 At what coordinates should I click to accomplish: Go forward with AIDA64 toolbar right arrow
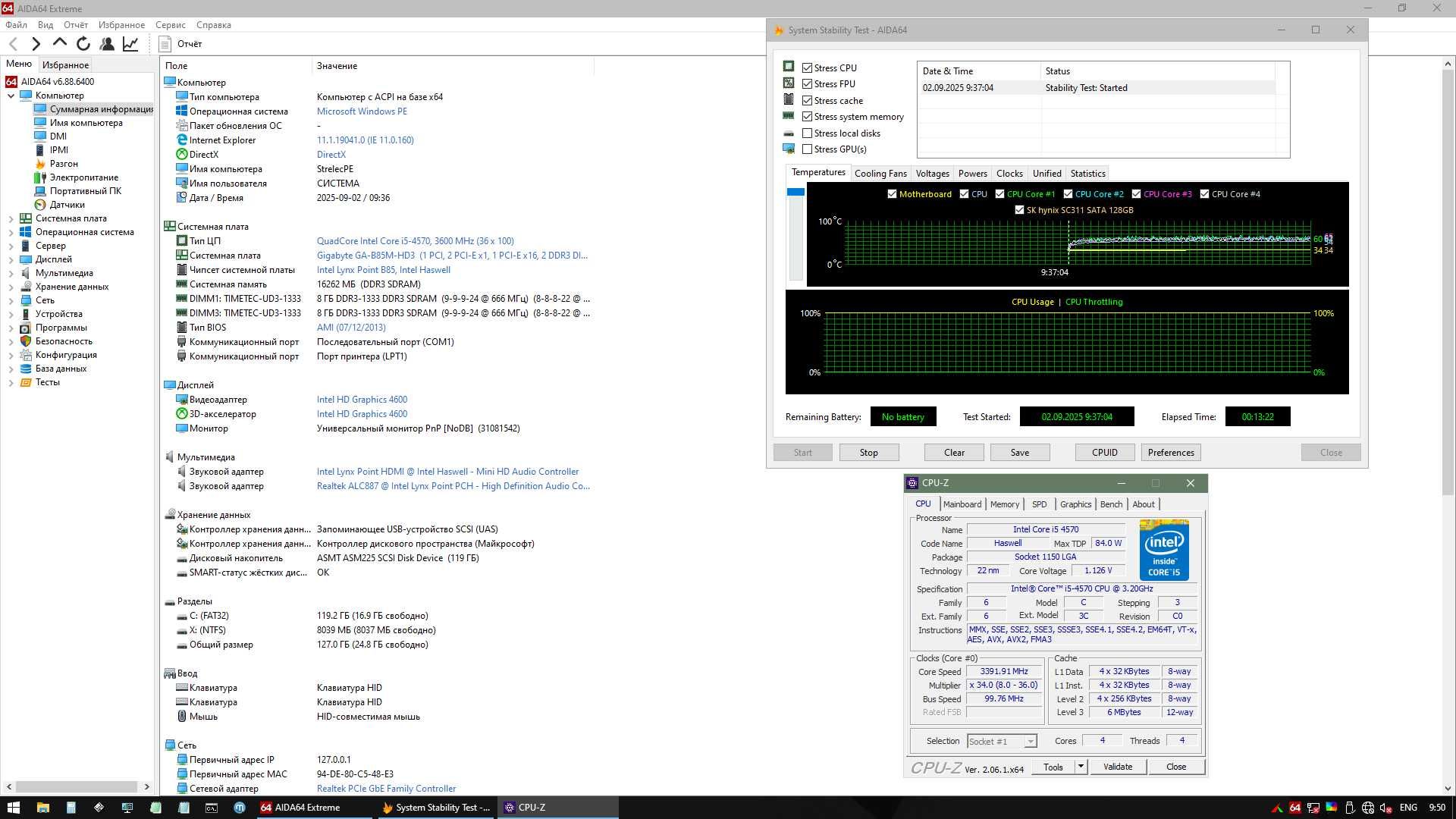(36, 44)
